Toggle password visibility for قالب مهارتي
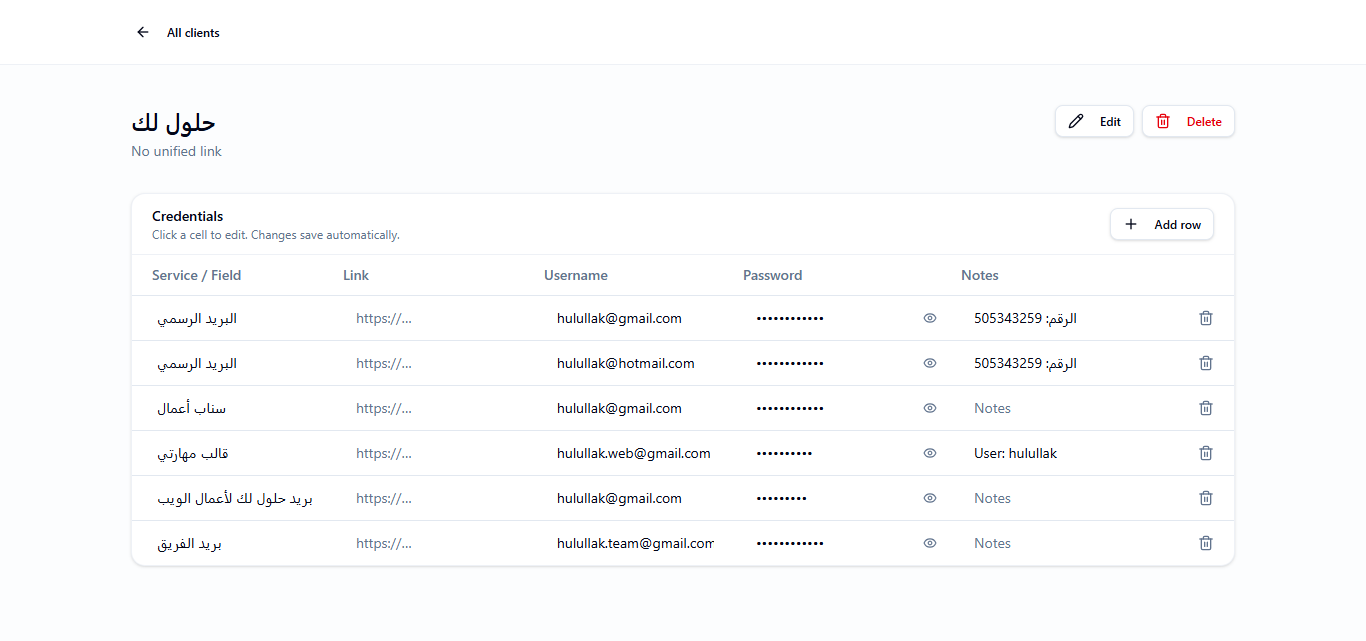The height and width of the screenshot is (641, 1366). (930, 453)
